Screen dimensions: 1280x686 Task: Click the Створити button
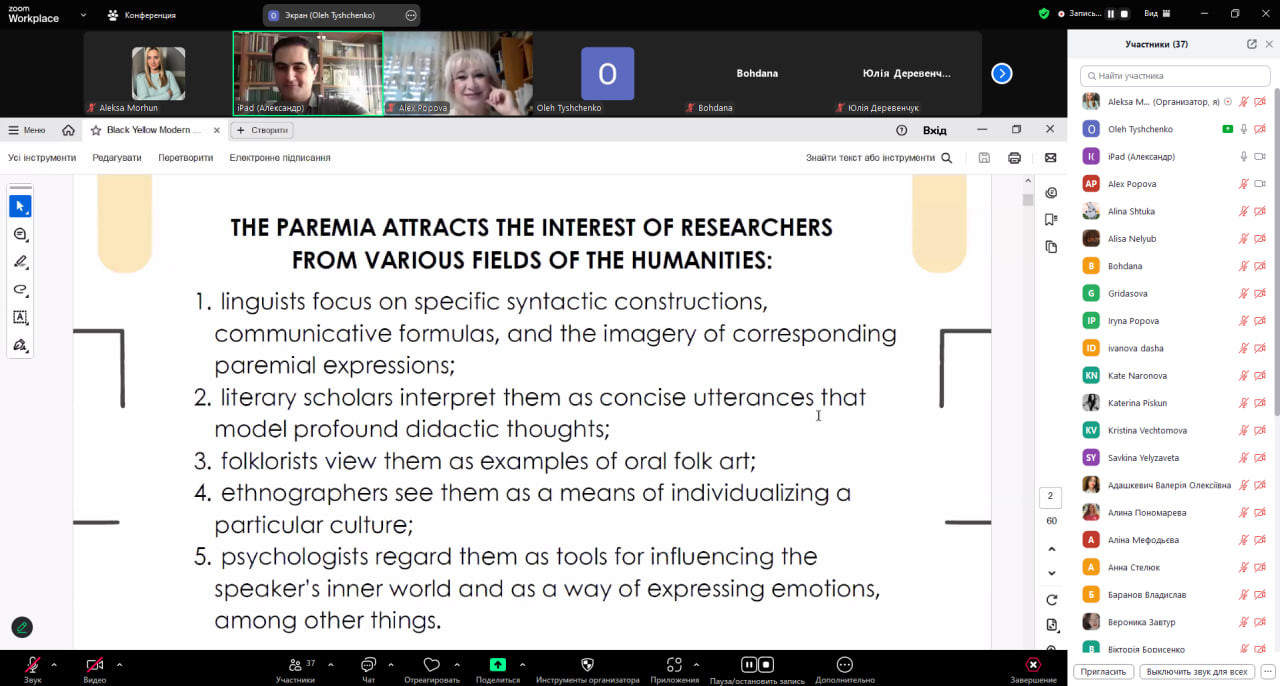point(262,130)
